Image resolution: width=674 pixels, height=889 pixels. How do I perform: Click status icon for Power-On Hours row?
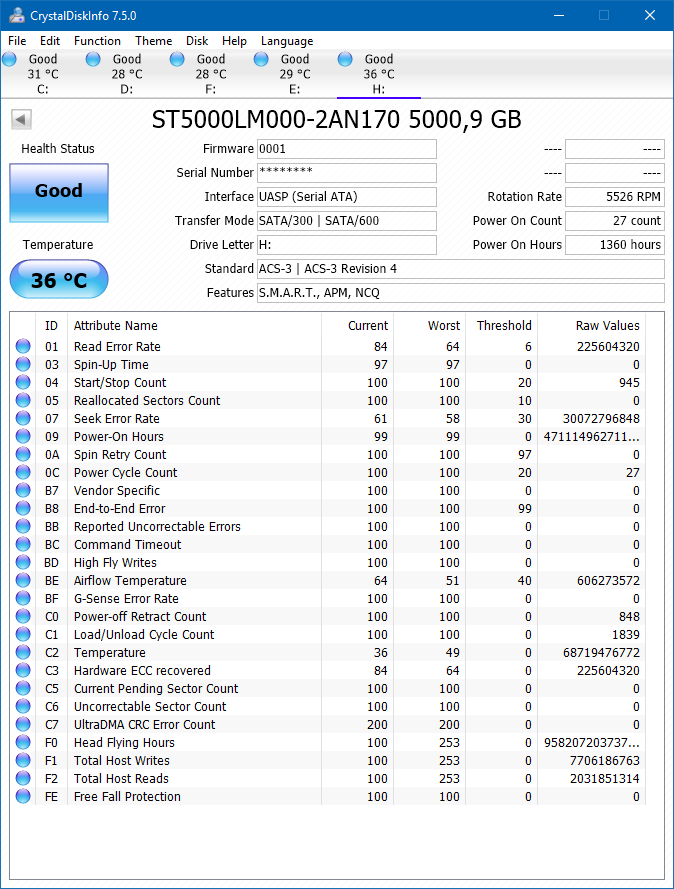(23, 436)
